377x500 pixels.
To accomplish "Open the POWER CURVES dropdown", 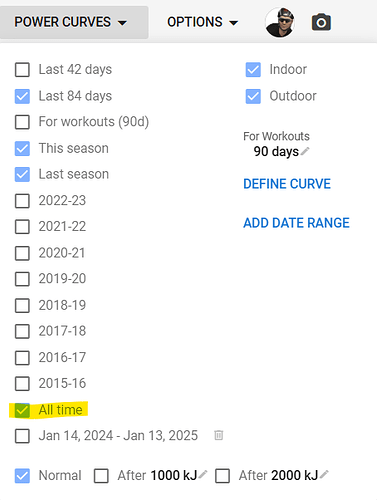I will tap(74, 22).
